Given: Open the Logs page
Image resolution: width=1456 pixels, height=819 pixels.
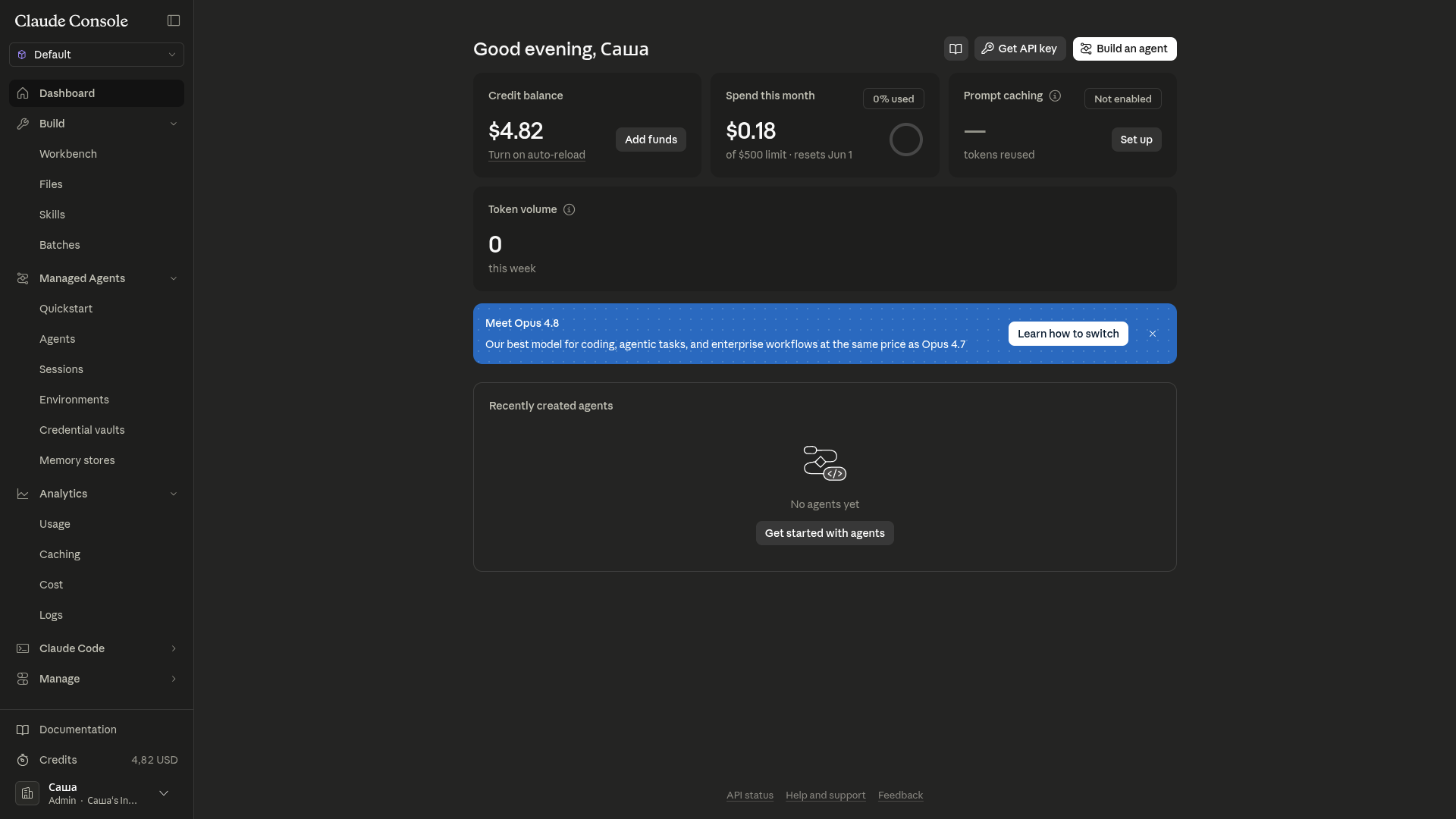Looking at the screenshot, I should 96,615.
